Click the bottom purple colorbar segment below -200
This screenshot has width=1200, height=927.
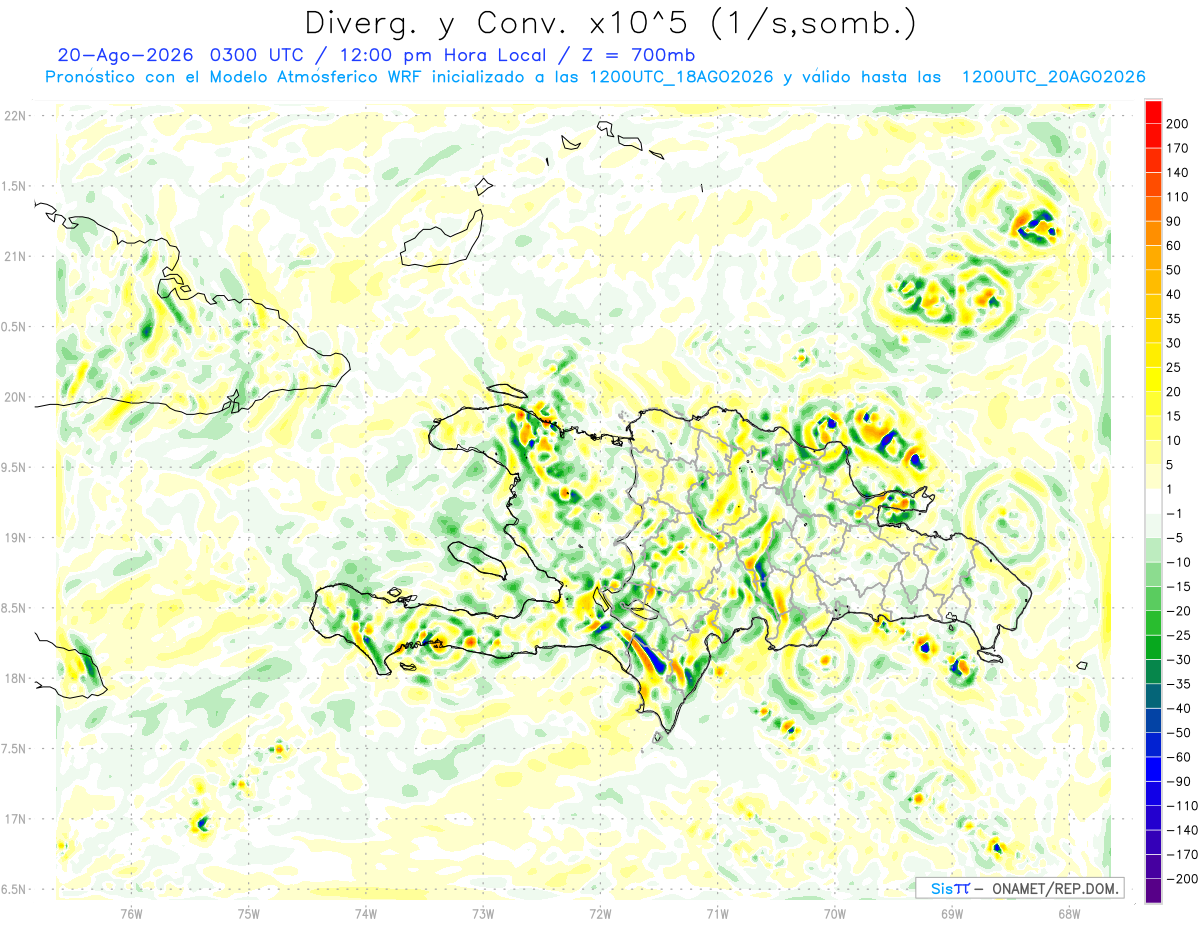click(1153, 890)
